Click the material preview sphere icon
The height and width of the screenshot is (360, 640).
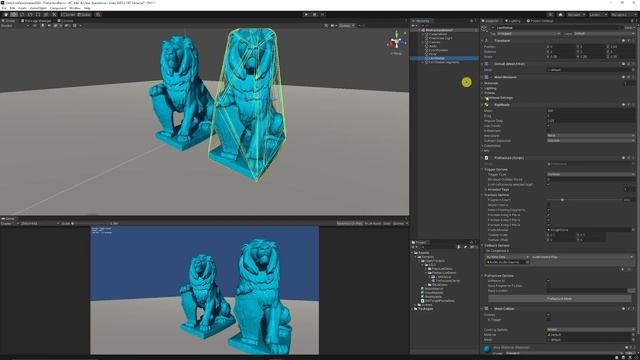coord(487,349)
